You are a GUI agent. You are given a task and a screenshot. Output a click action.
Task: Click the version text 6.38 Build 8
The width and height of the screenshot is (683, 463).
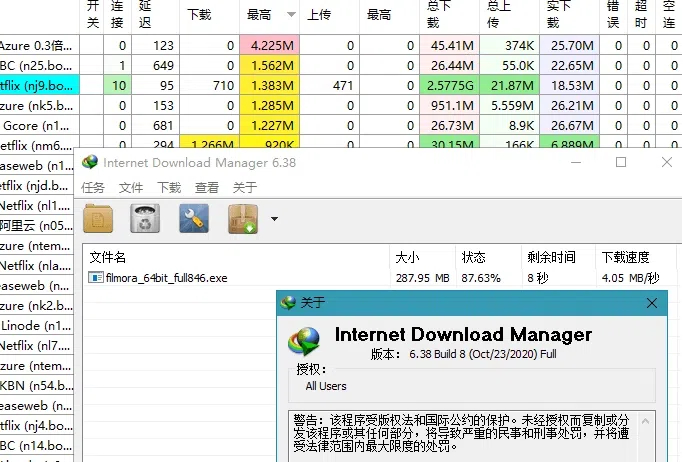click(483, 354)
